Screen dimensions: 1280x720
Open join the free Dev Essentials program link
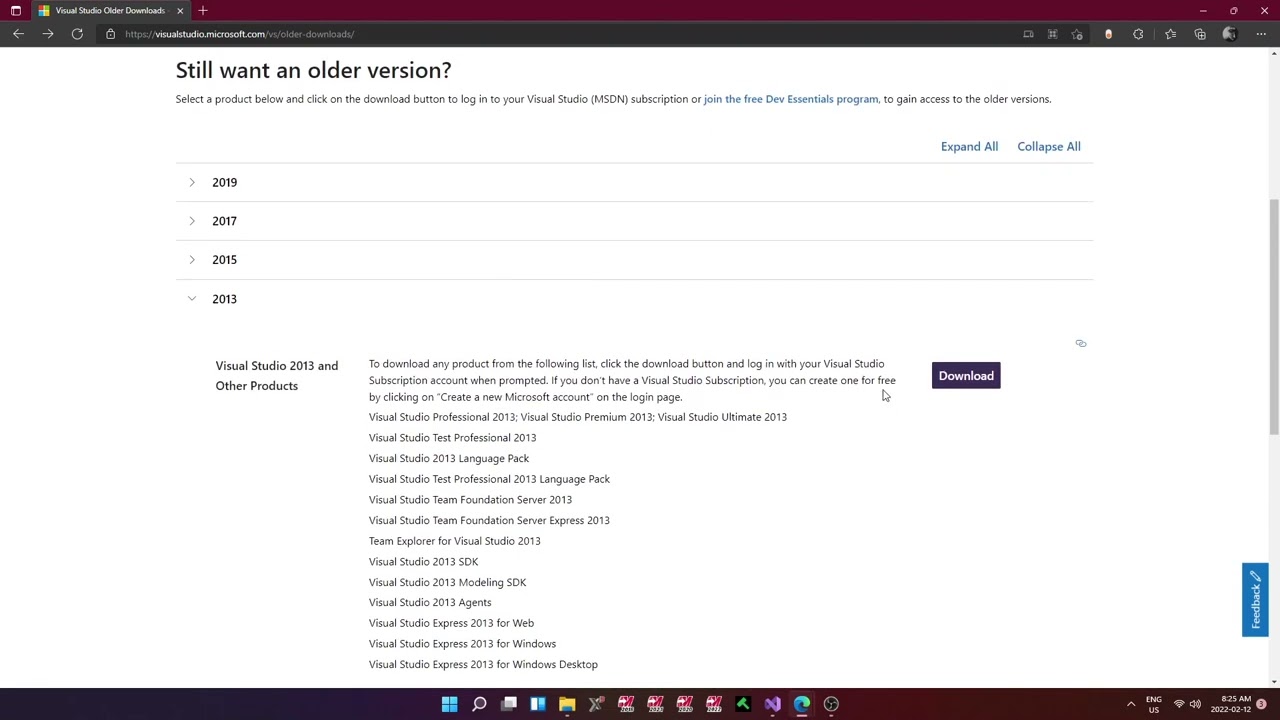[x=791, y=99]
